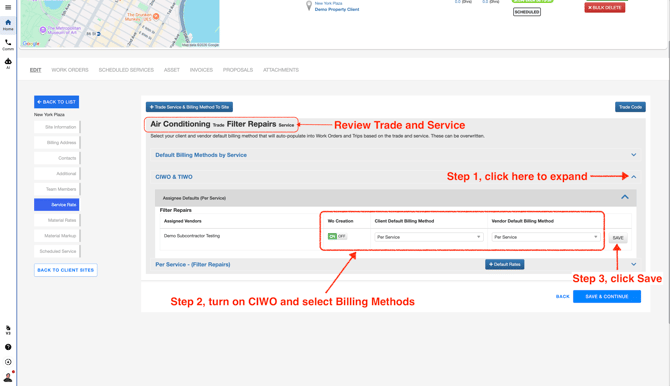Image resolution: width=670 pixels, height=386 pixels.
Task: Open the AI robot icon
Action: [8, 63]
